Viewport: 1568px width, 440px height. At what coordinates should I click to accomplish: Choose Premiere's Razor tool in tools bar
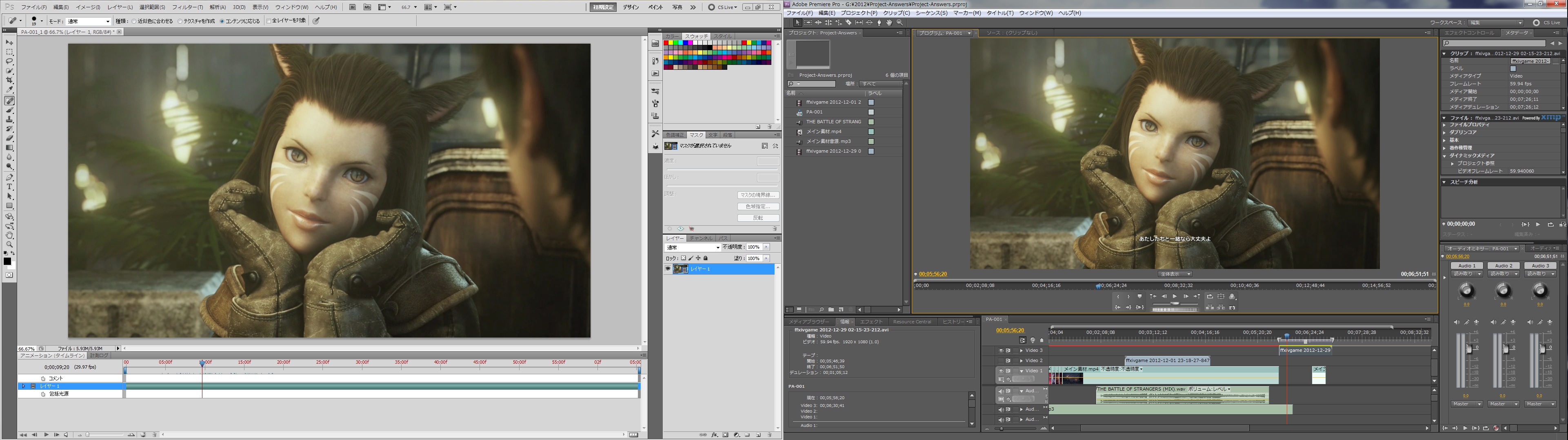(x=848, y=22)
